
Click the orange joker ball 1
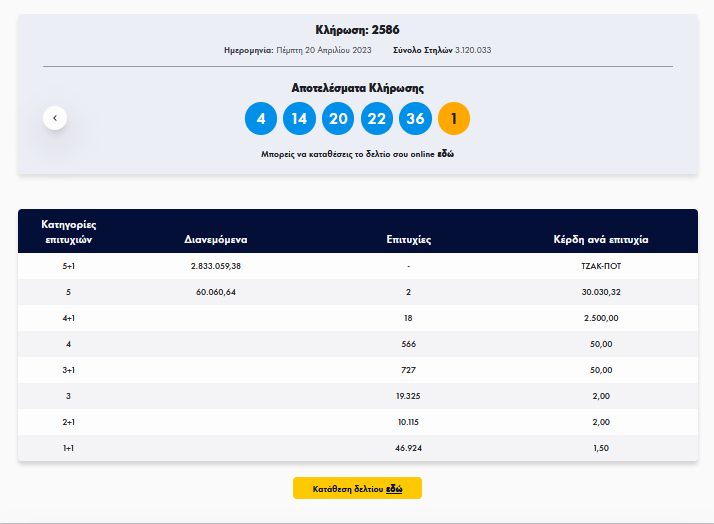click(454, 118)
